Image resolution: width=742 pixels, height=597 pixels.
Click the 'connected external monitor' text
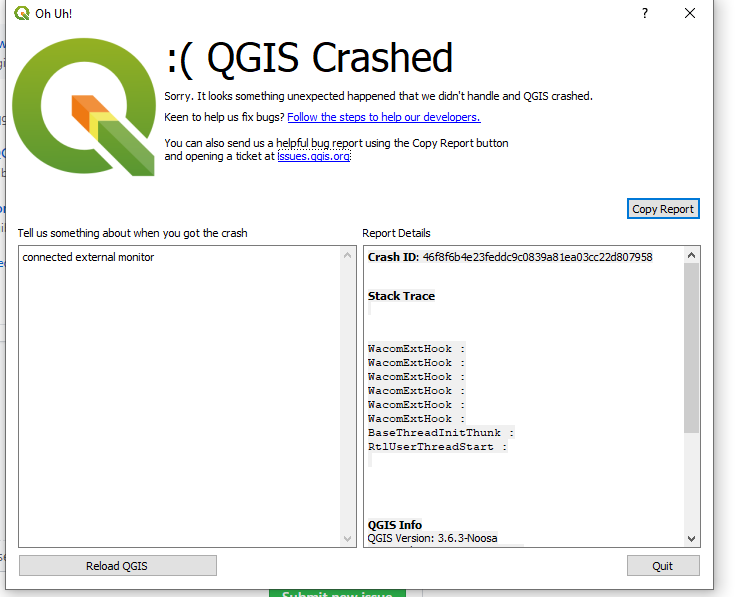click(x=88, y=257)
